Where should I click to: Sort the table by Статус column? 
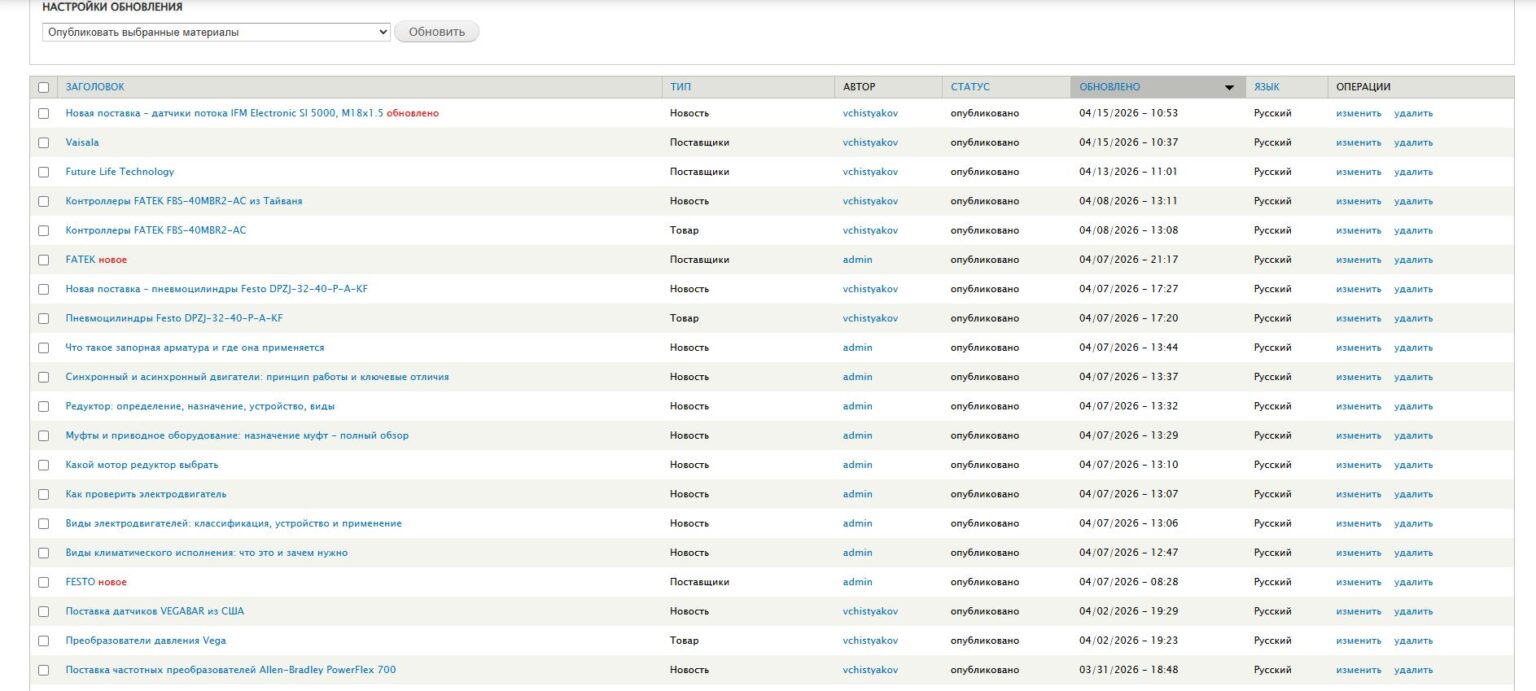point(970,87)
